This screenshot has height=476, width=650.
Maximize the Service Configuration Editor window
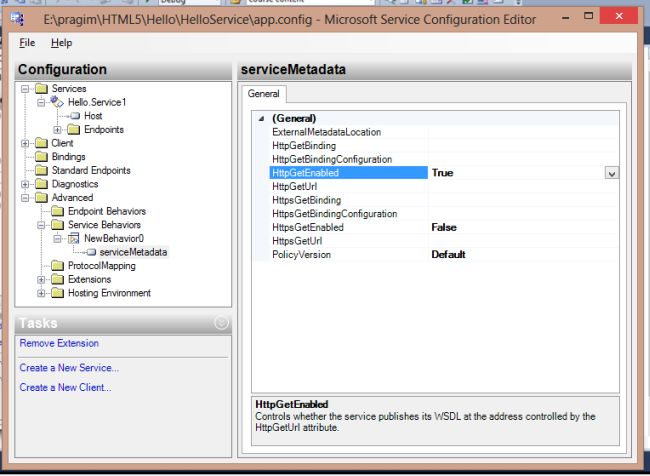point(588,16)
